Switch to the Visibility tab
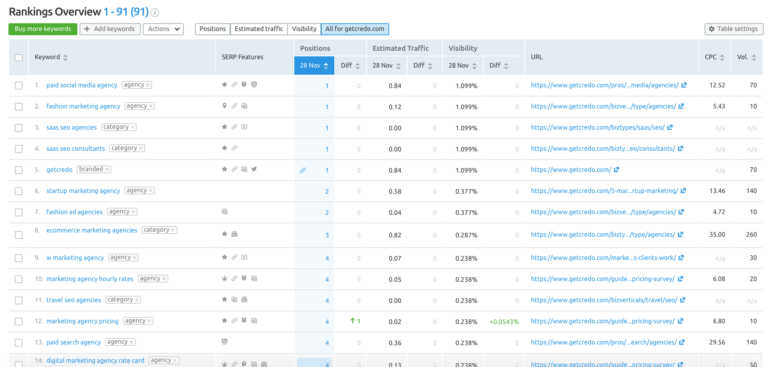The image size is (768, 367). (x=304, y=29)
